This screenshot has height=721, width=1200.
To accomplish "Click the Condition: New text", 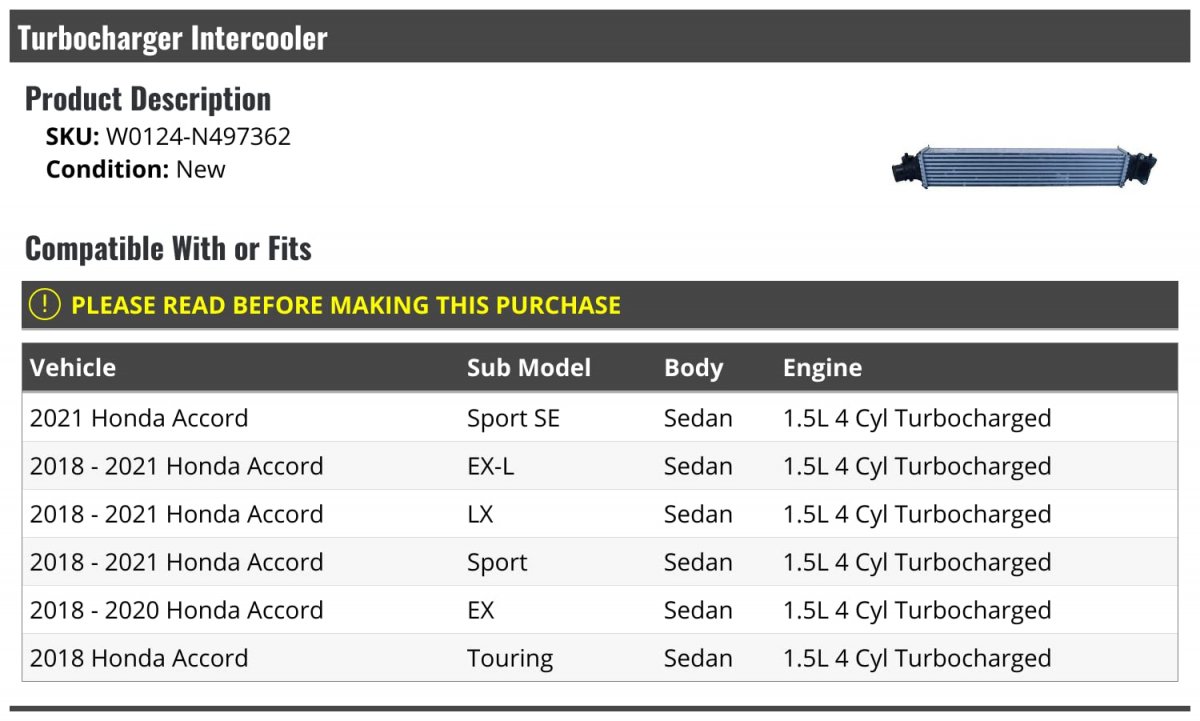I will 136,170.
